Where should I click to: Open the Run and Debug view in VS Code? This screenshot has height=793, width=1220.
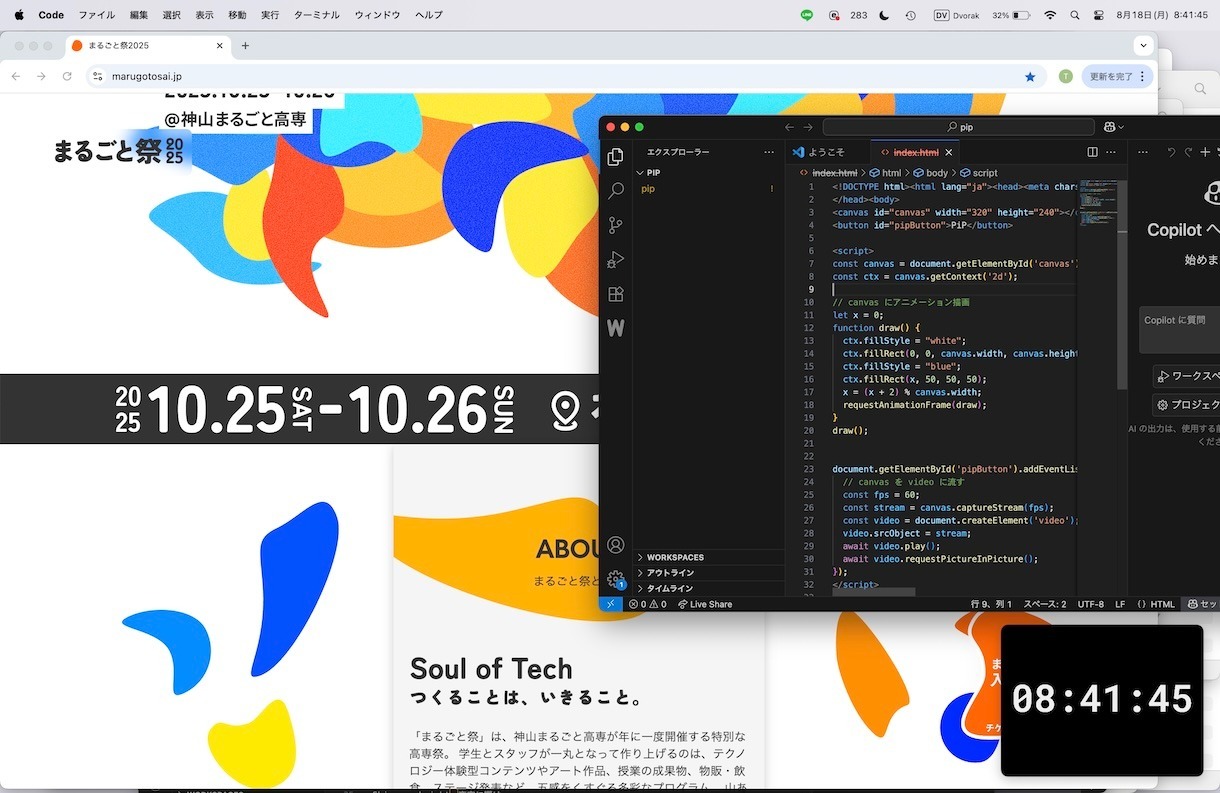pyautogui.click(x=616, y=260)
